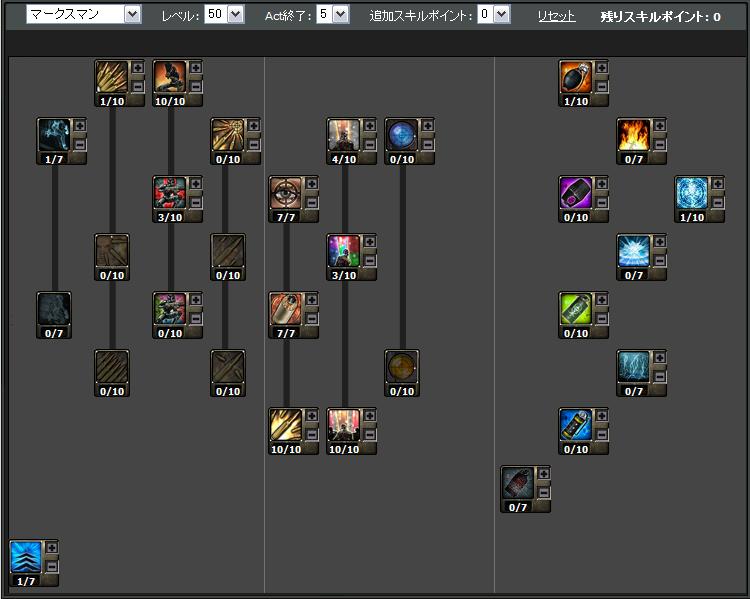The width and height of the screenshot is (750, 599).
Task: Select the bright blue sphere skill icon 0/10
Action: 402,134
